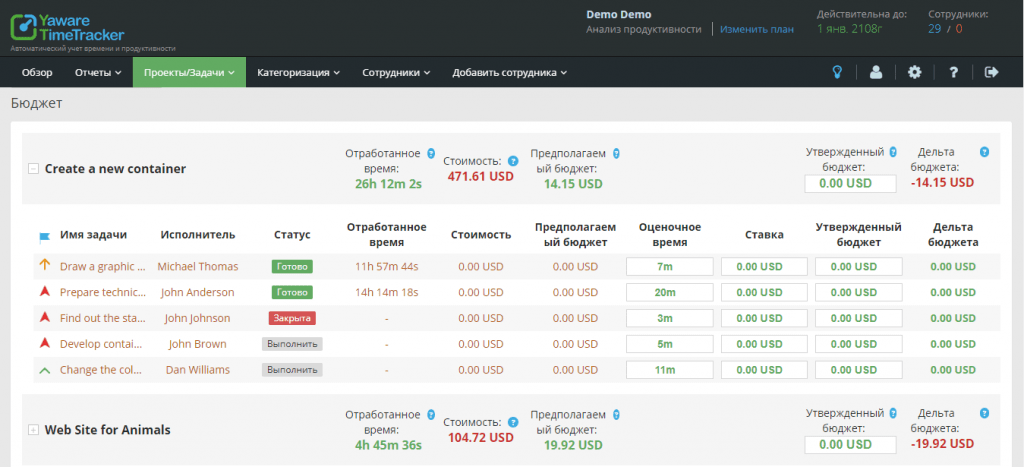The height and width of the screenshot is (467, 1024).
Task: Click the 14h 14m 18s worked time cell
Action: coord(387,292)
